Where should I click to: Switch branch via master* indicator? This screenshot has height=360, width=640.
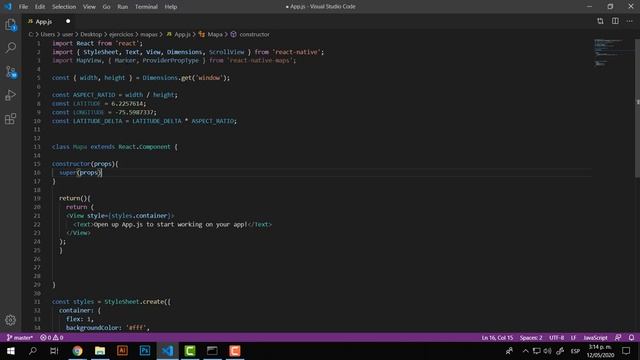20,338
